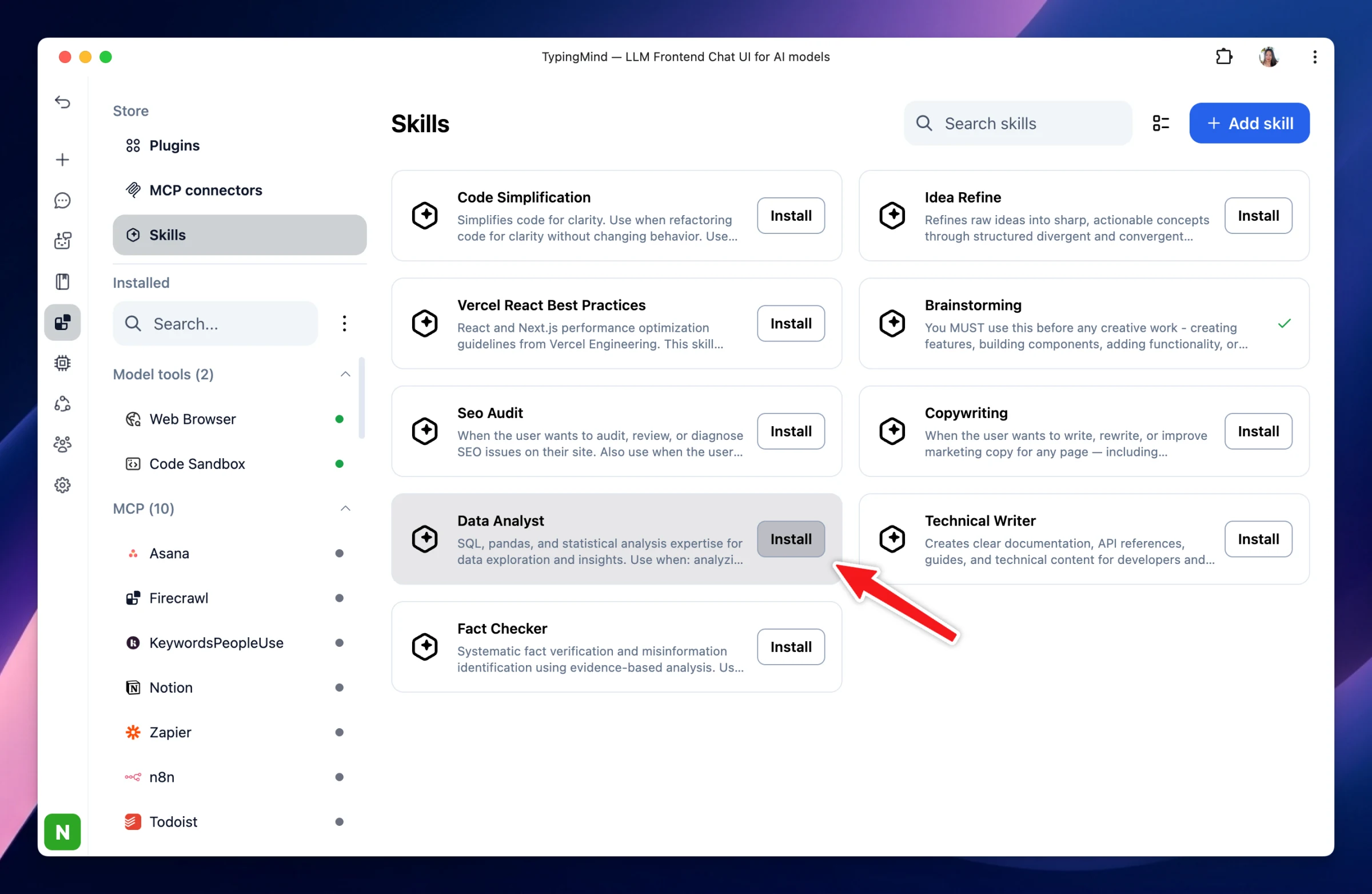1372x894 pixels.
Task: Click the sidebar vertical scrollbar
Action: tap(361, 398)
